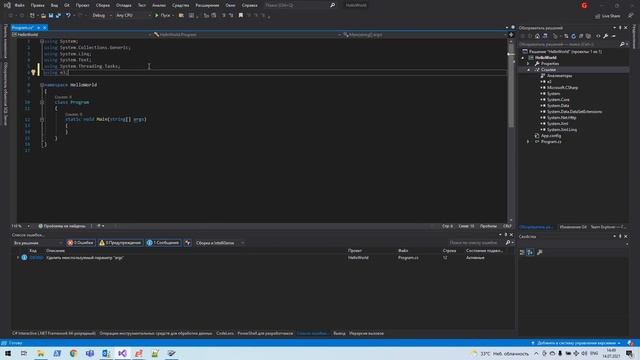Image resolution: width=640 pixels, height=360 pixels.
Task: Open File Explorer from the taskbar
Action: click(40, 353)
